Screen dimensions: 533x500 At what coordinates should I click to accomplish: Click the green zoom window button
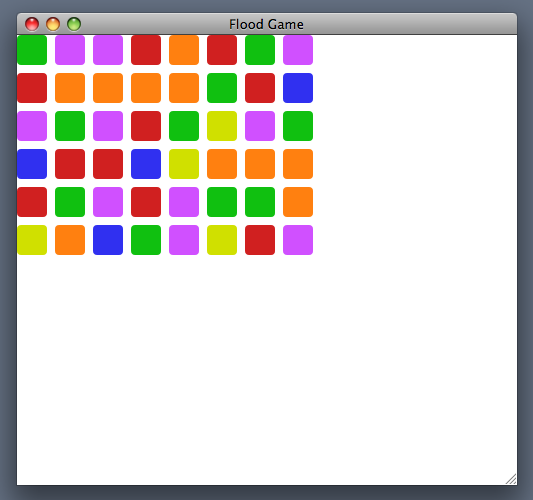pyautogui.click(x=74, y=24)
